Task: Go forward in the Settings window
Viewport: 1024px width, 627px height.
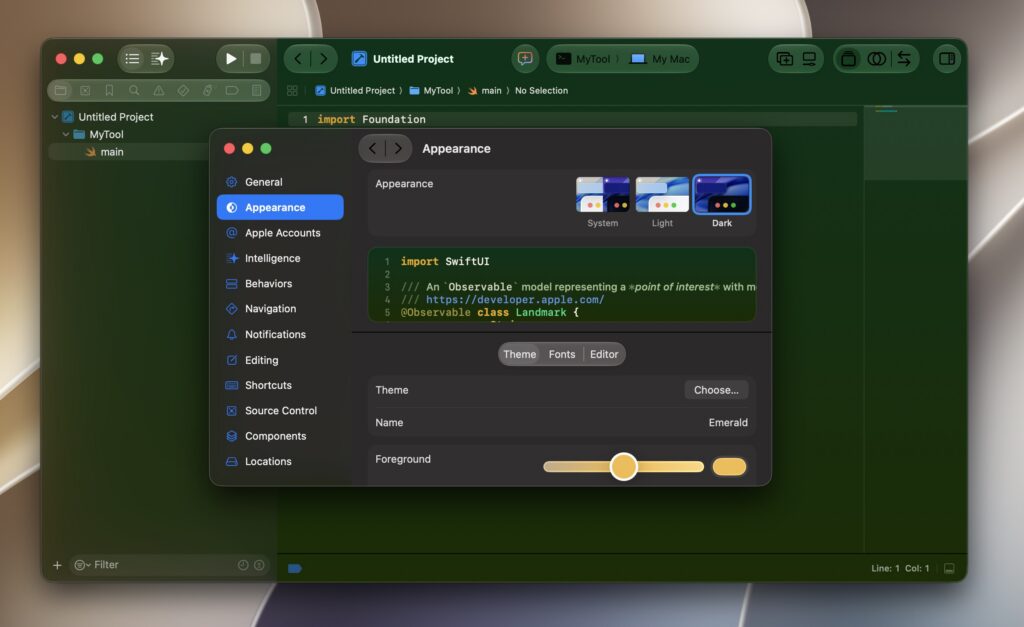Action: 398,149
